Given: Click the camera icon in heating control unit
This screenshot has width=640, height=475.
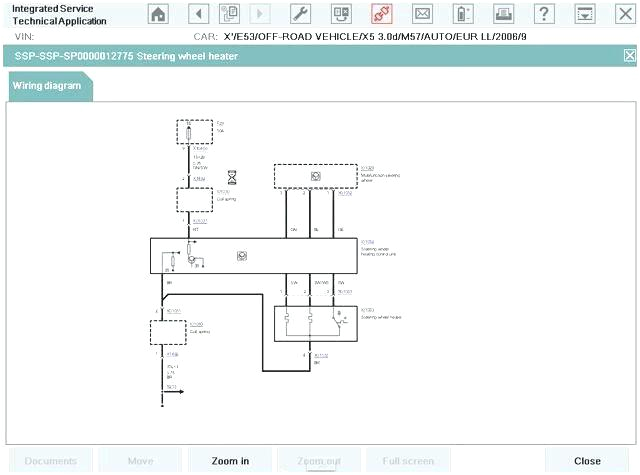Looking at the screenshot, I should point(241,256).
